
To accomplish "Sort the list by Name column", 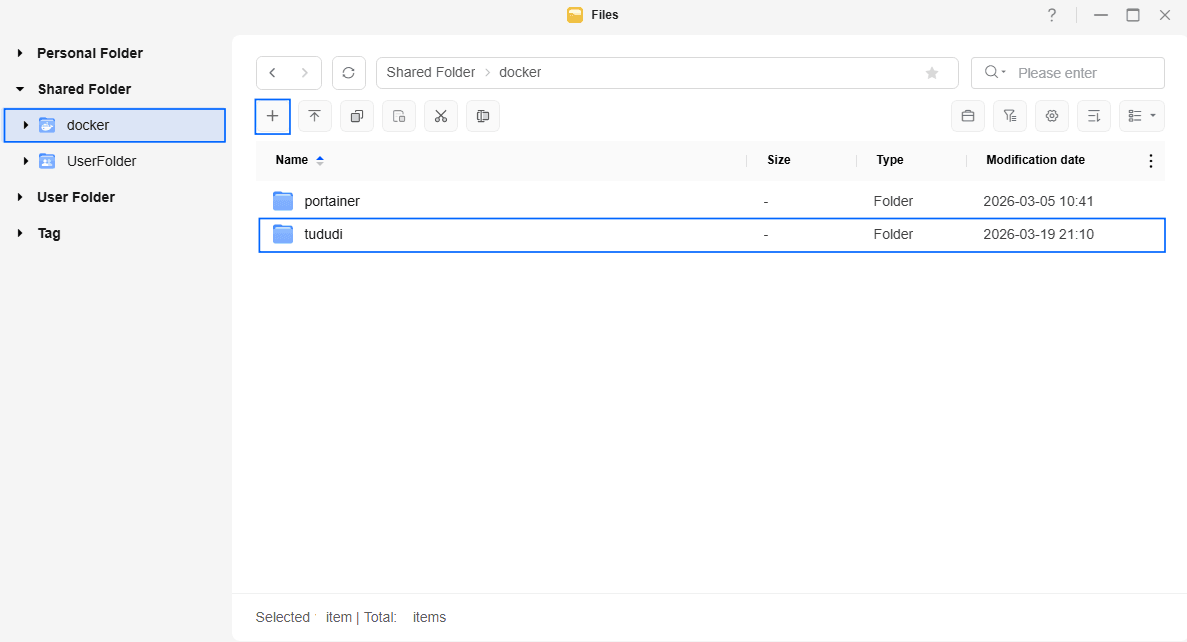I will point(292,160).
